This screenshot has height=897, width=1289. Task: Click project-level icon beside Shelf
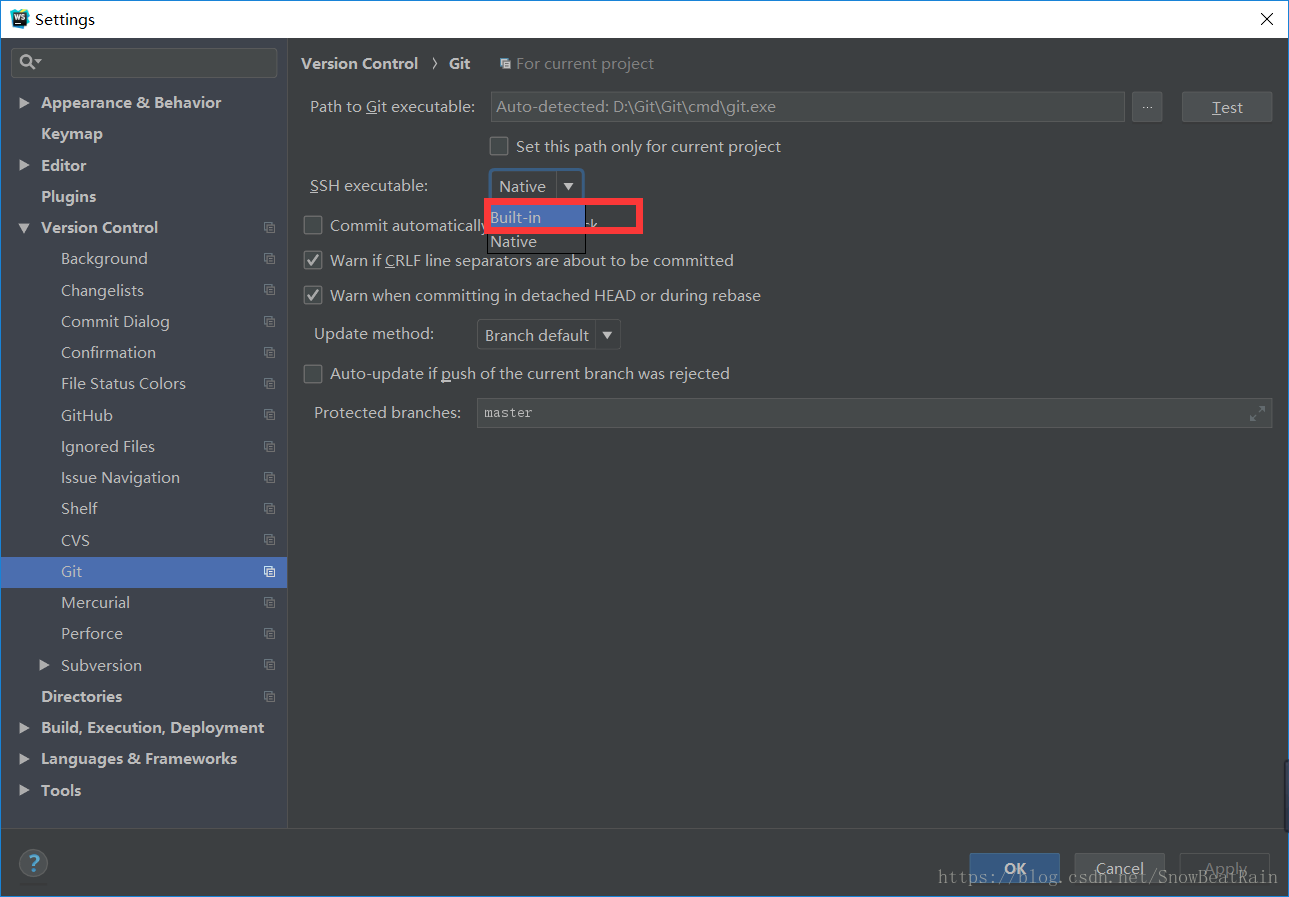coord(269,509)
